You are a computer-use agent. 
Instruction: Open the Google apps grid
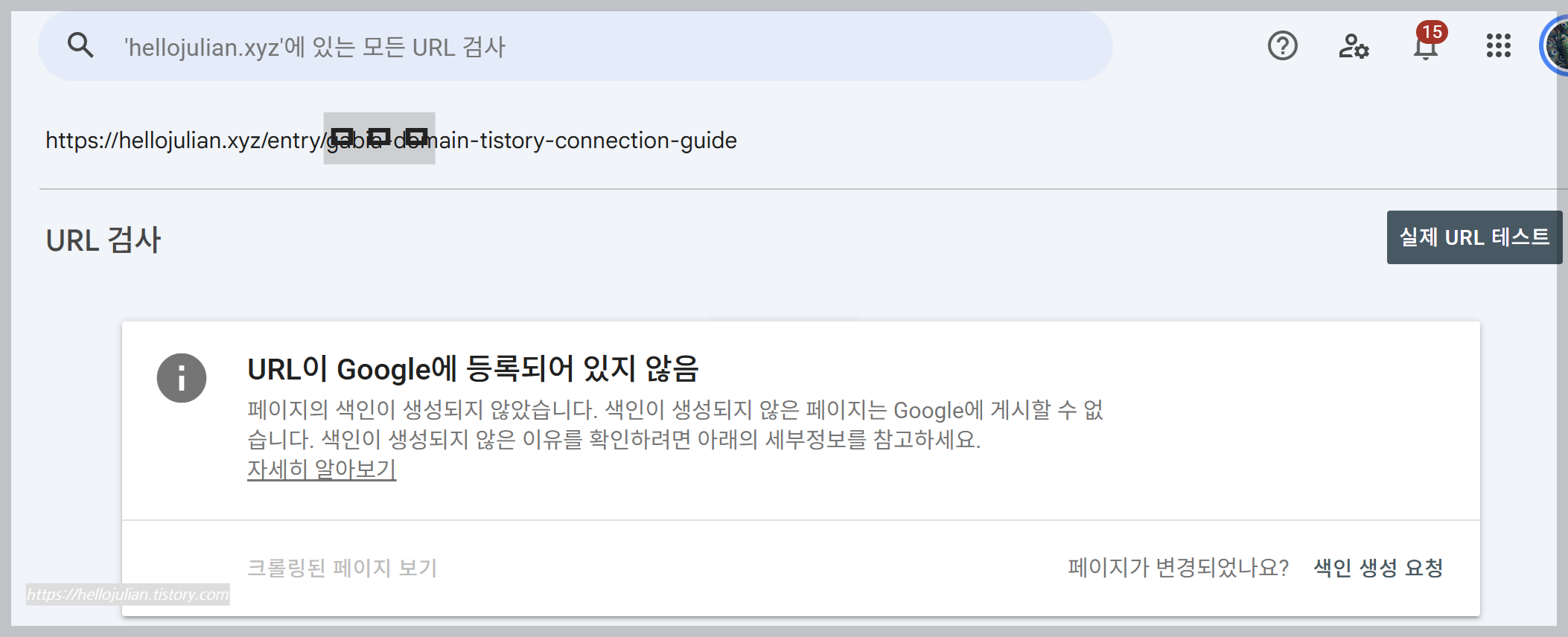point(1498,46)
